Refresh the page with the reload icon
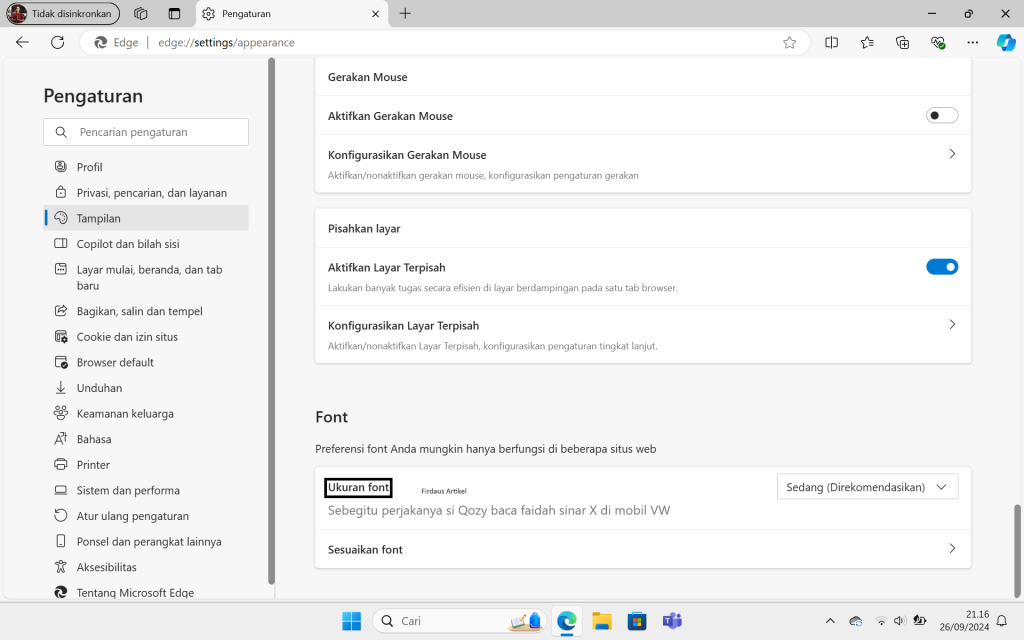Viewport: 1024px width, 640px height. pos(57,42)
